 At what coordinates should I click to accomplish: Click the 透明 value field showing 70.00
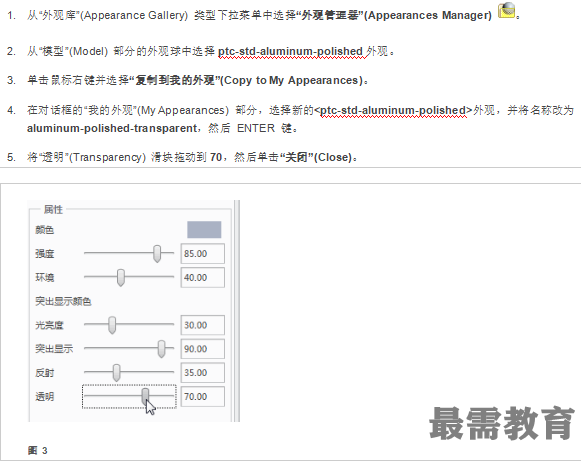tap(203, 397)
